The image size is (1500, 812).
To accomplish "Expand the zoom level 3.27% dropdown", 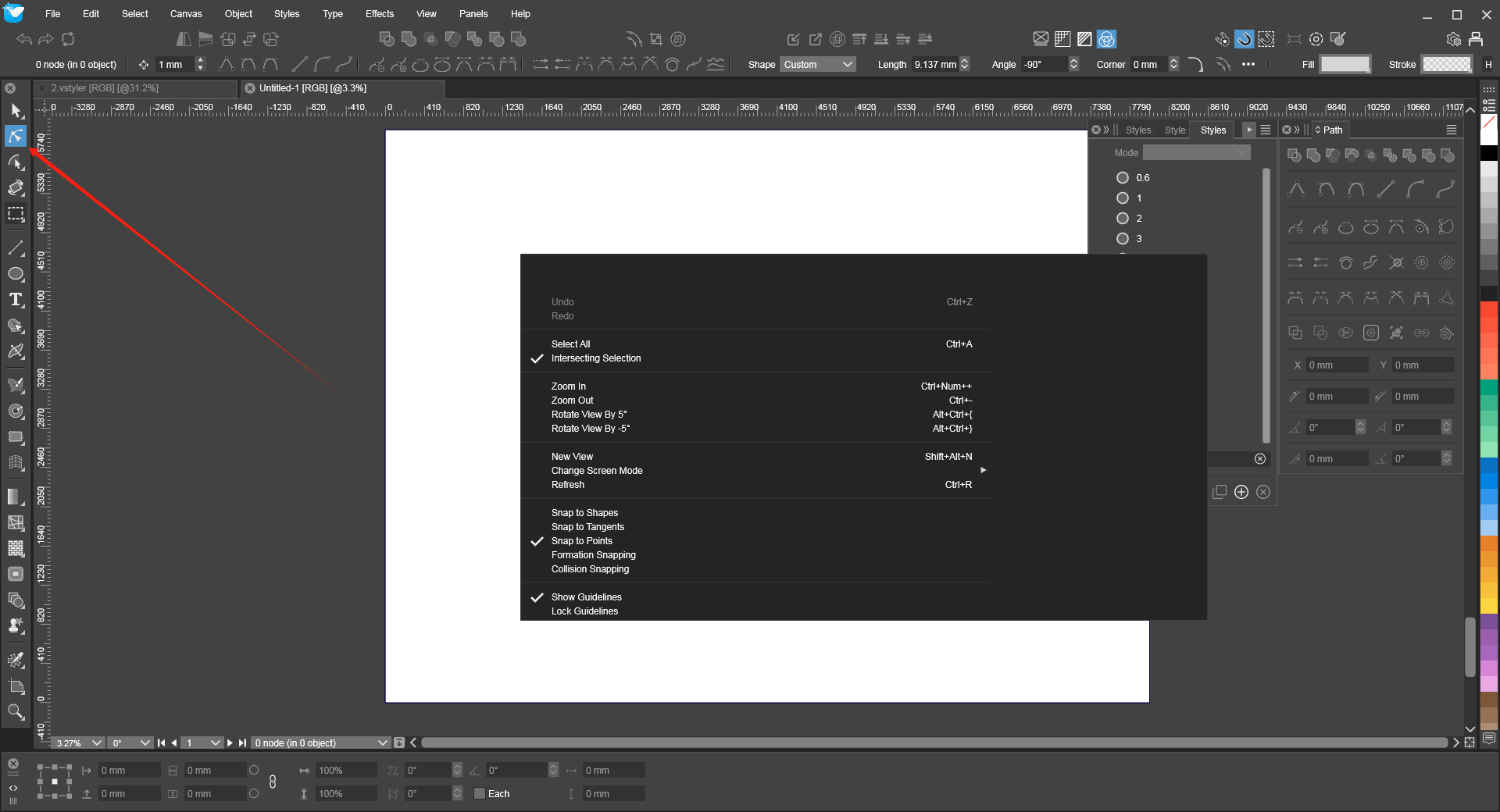I will tap(97, 743).
